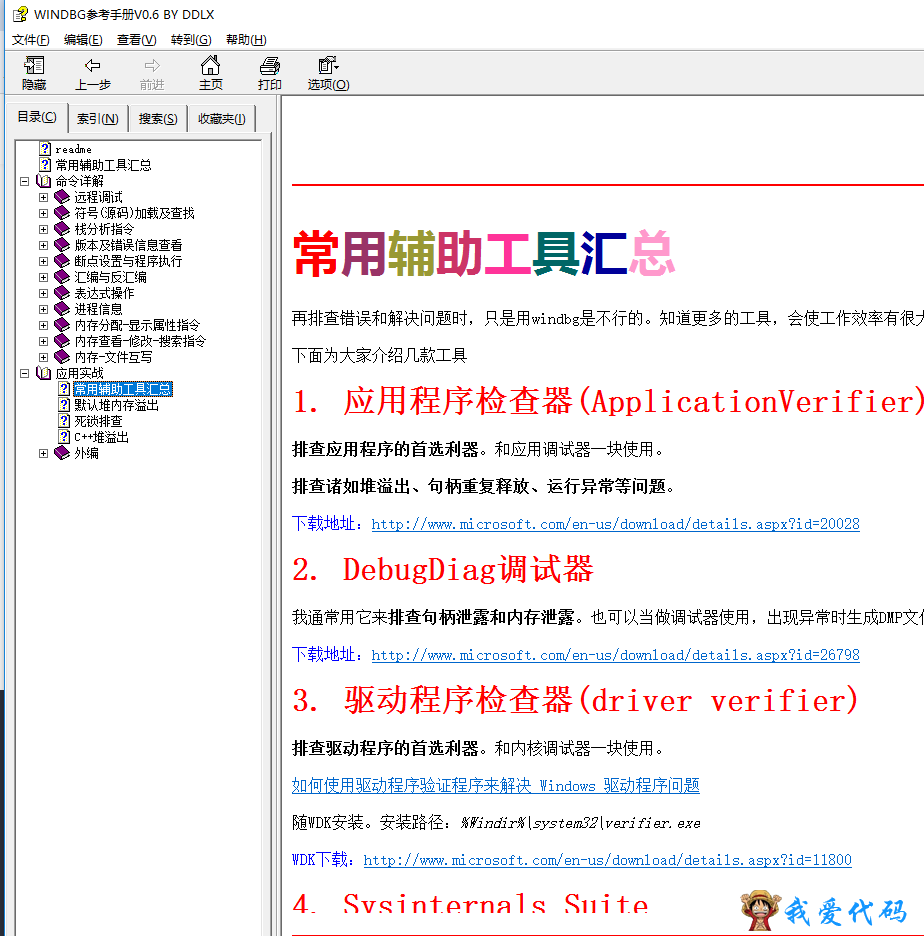924x936 pixels.
Task: Click the page icon beside 默认堆内存溢出
Action: click(64, 405)
